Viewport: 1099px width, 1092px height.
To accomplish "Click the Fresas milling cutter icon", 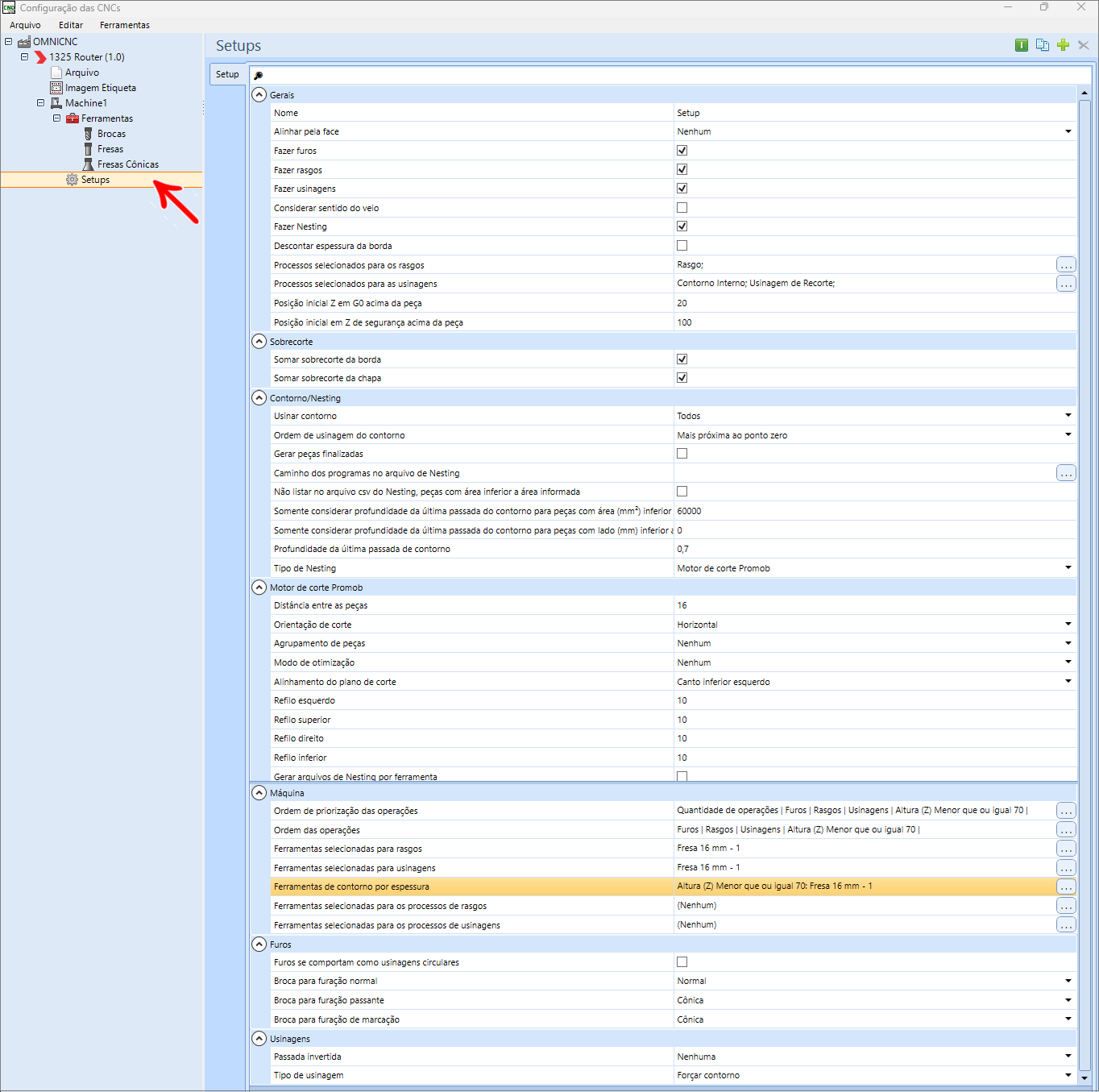I will point(89,149).
